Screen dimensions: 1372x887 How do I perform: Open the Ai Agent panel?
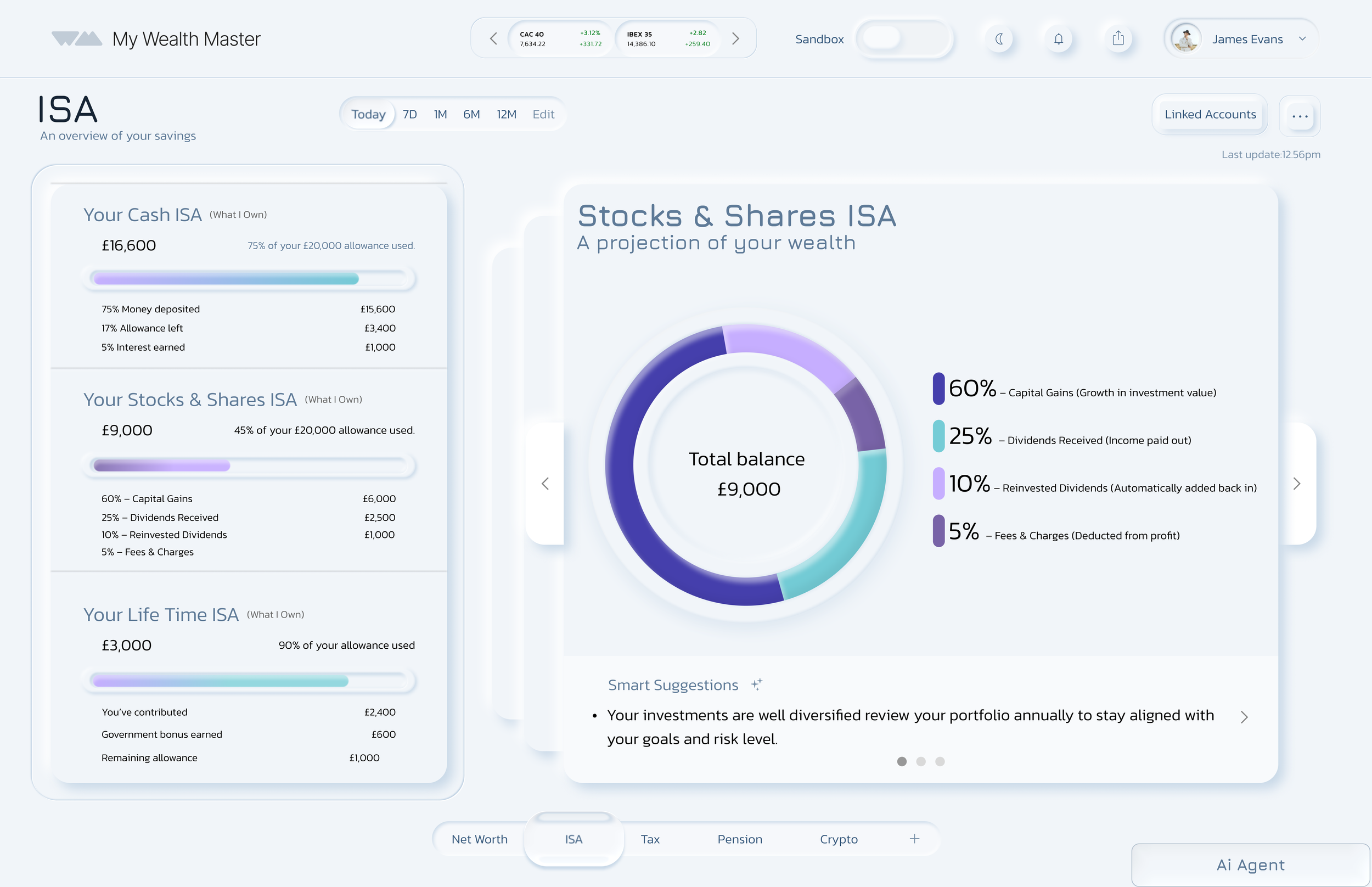click(1250, 864)
